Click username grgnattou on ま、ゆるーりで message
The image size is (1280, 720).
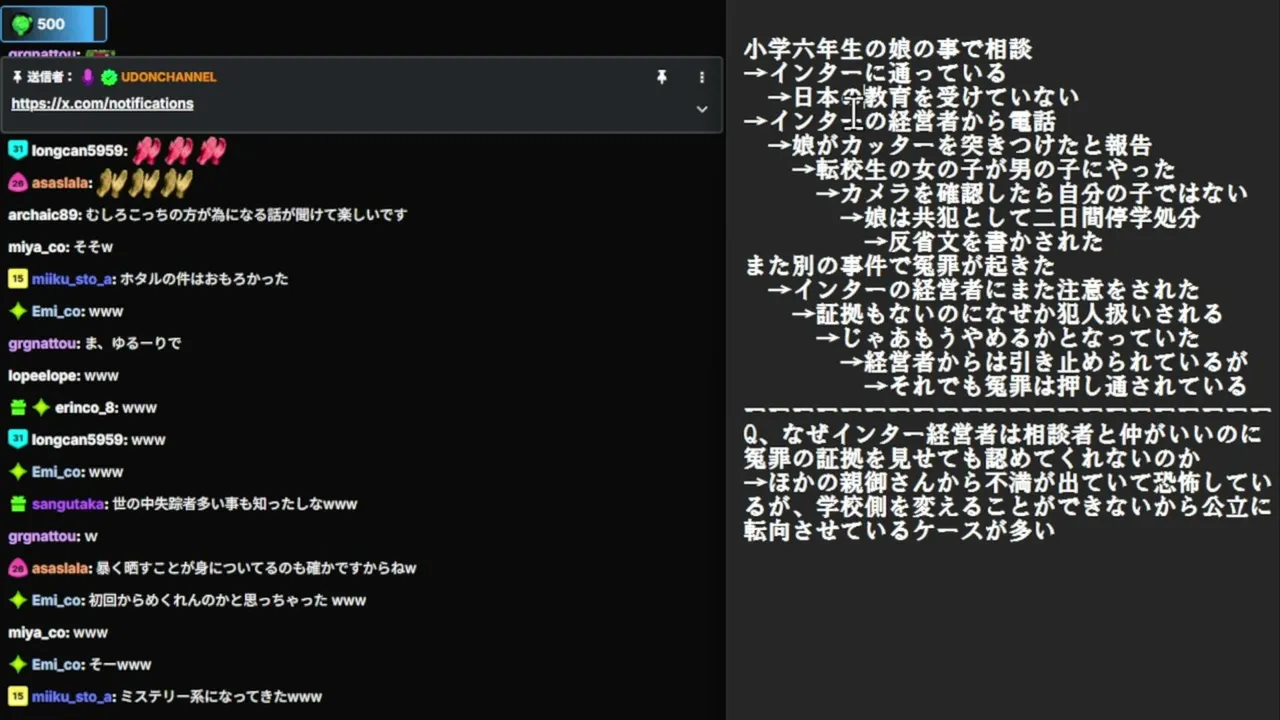(x=42, y=343)
